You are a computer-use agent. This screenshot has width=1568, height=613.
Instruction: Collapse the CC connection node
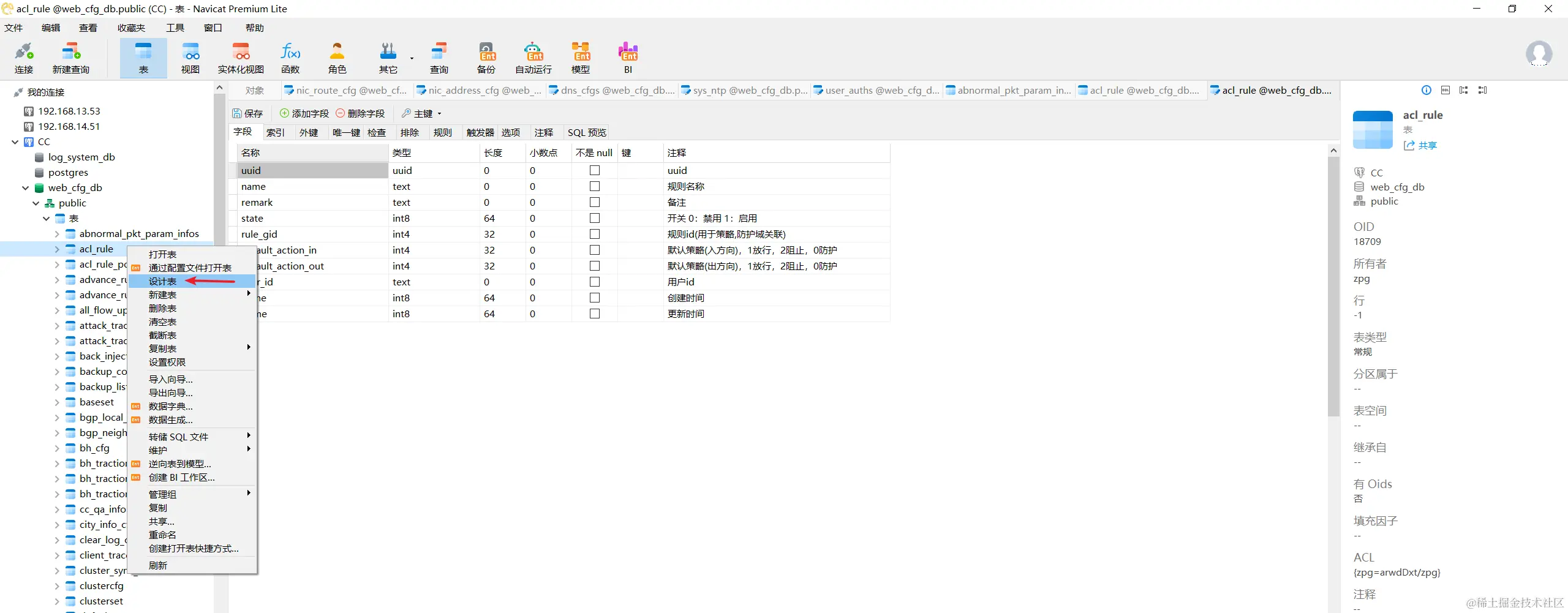point(15,141)
